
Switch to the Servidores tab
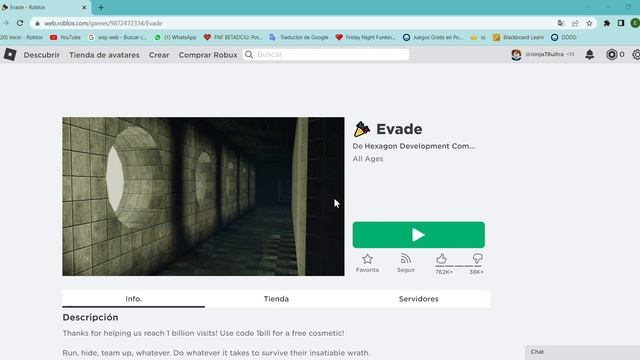coord(418,299)
